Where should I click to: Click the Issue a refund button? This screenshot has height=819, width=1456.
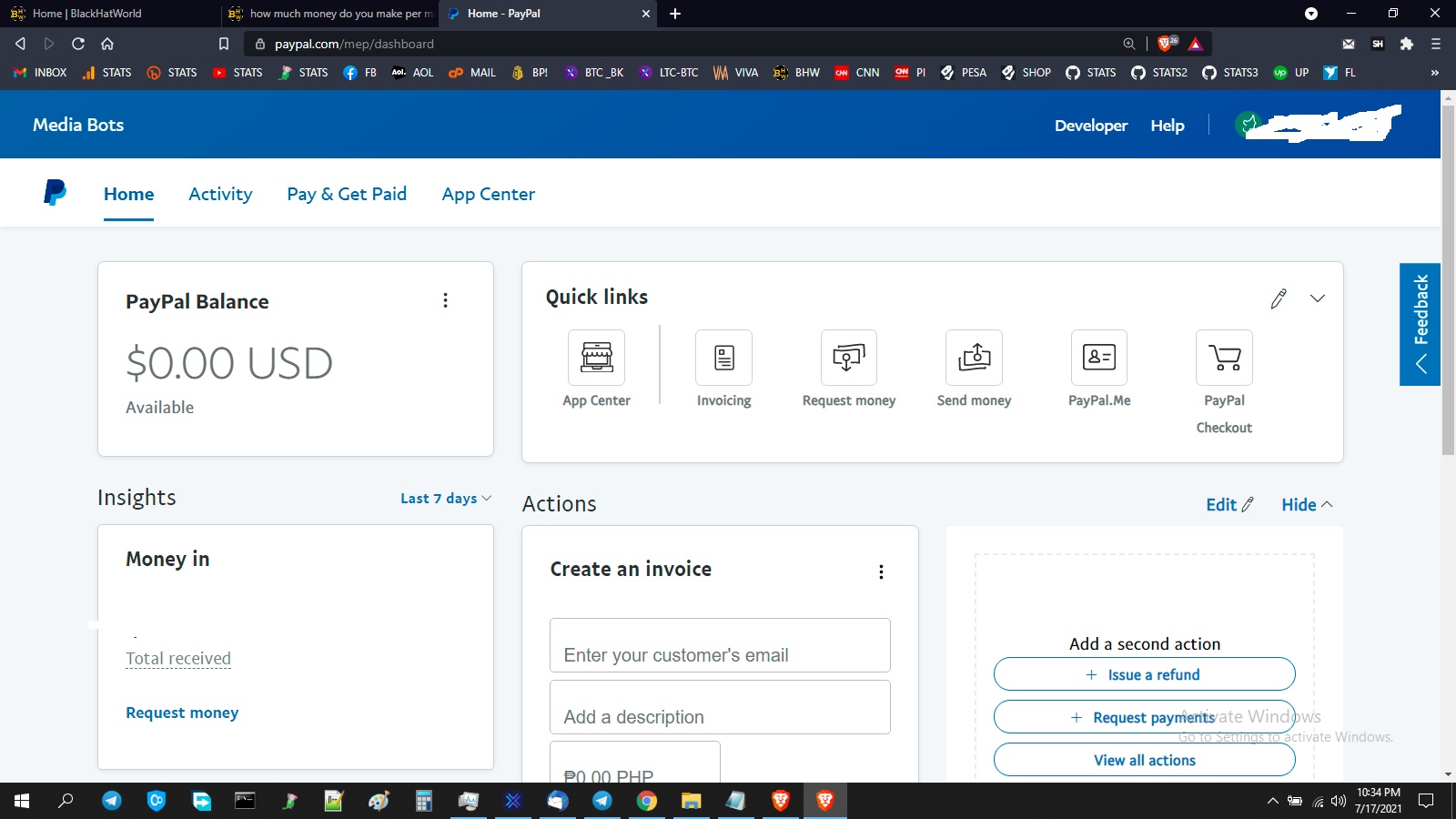click(1145, 674)
